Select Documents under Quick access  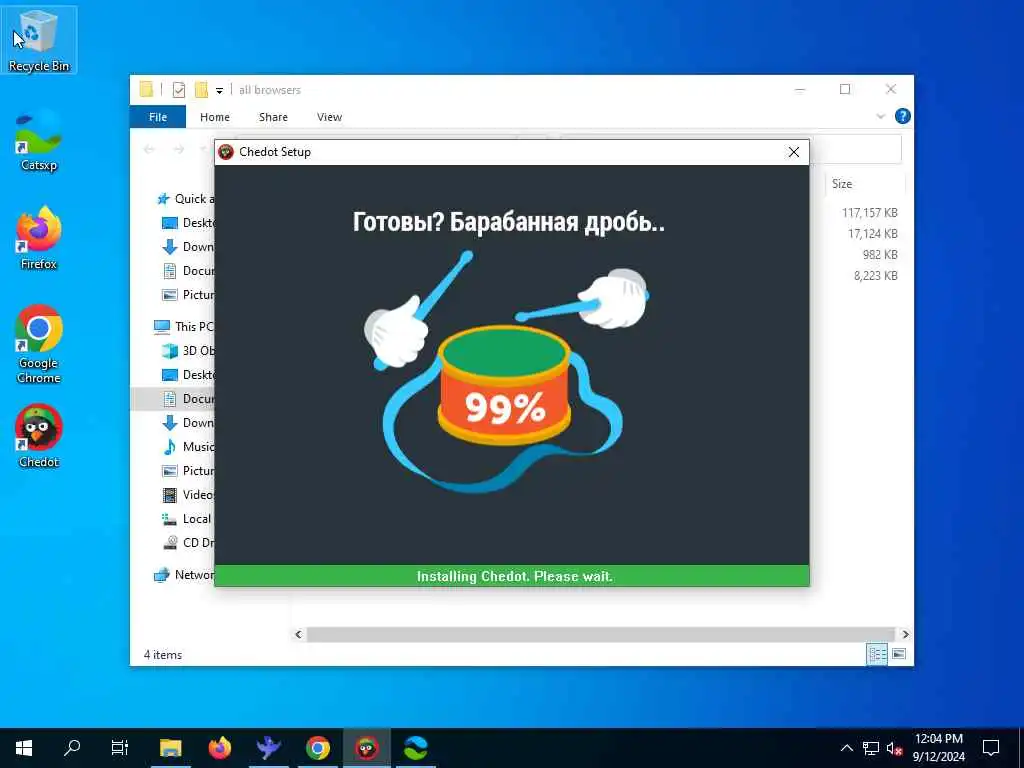click(x=188, y=270)
